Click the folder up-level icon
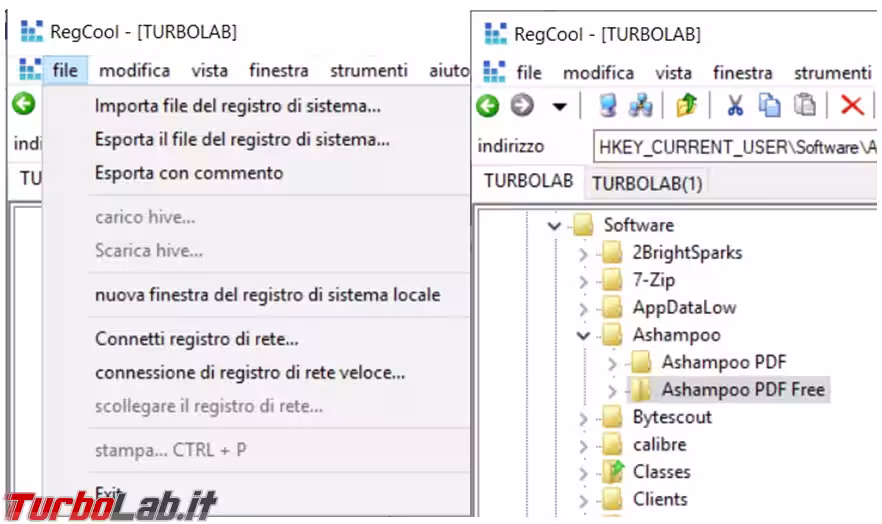The height and width of the screenshot is (524, 882). [x=686, y=105]
